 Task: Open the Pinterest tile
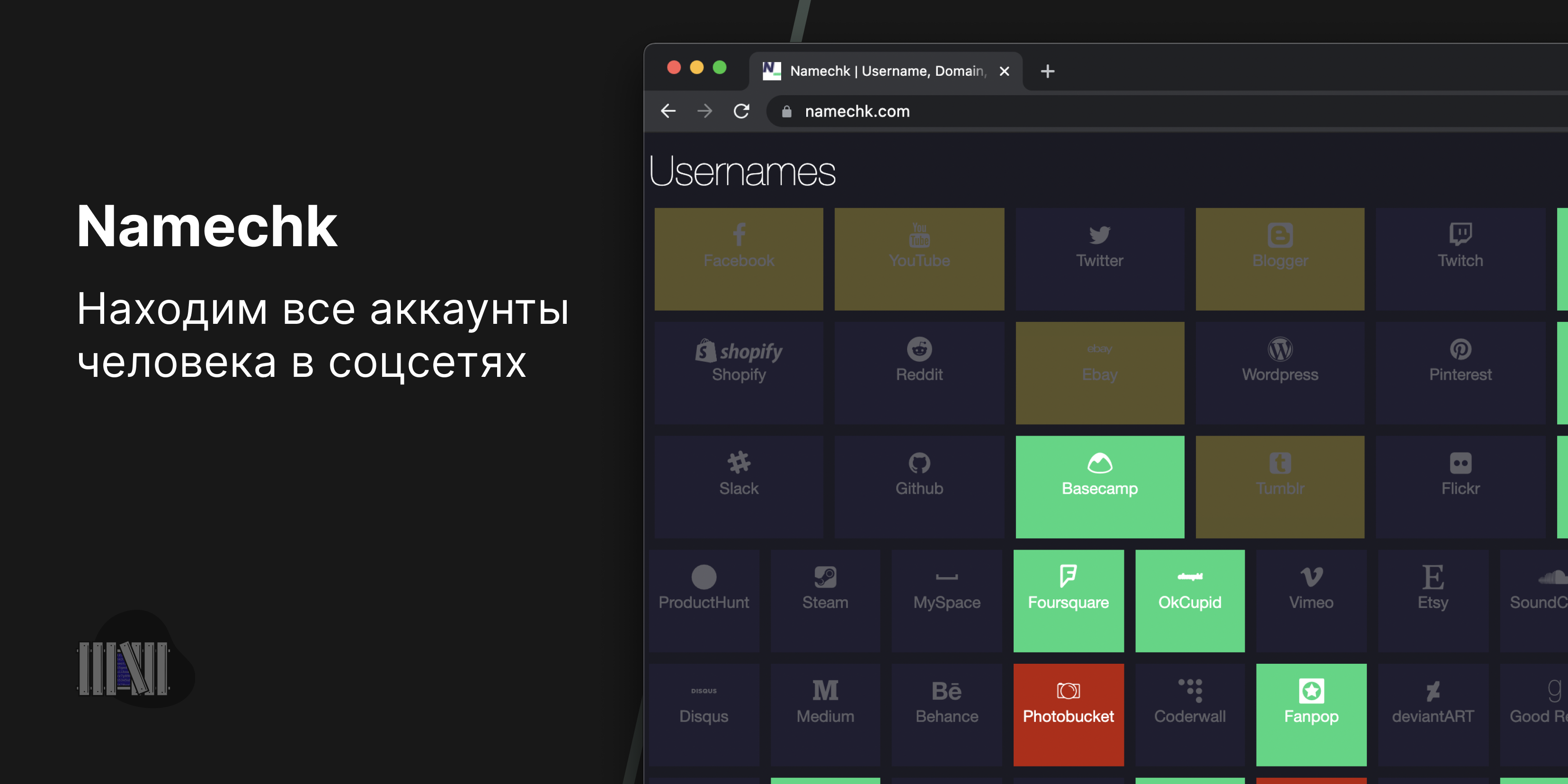pyautogui.click(x=1460, y=373)
